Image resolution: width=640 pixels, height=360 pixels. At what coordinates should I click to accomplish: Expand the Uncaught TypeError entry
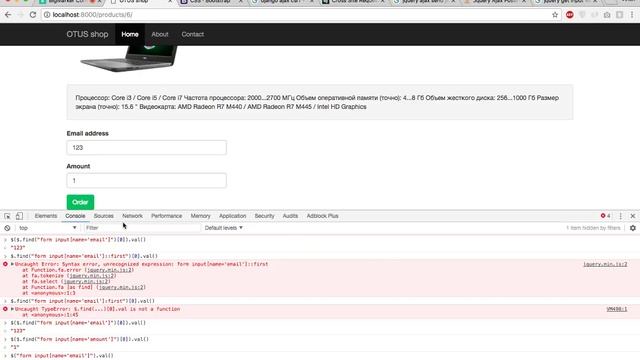pos(12,309)
